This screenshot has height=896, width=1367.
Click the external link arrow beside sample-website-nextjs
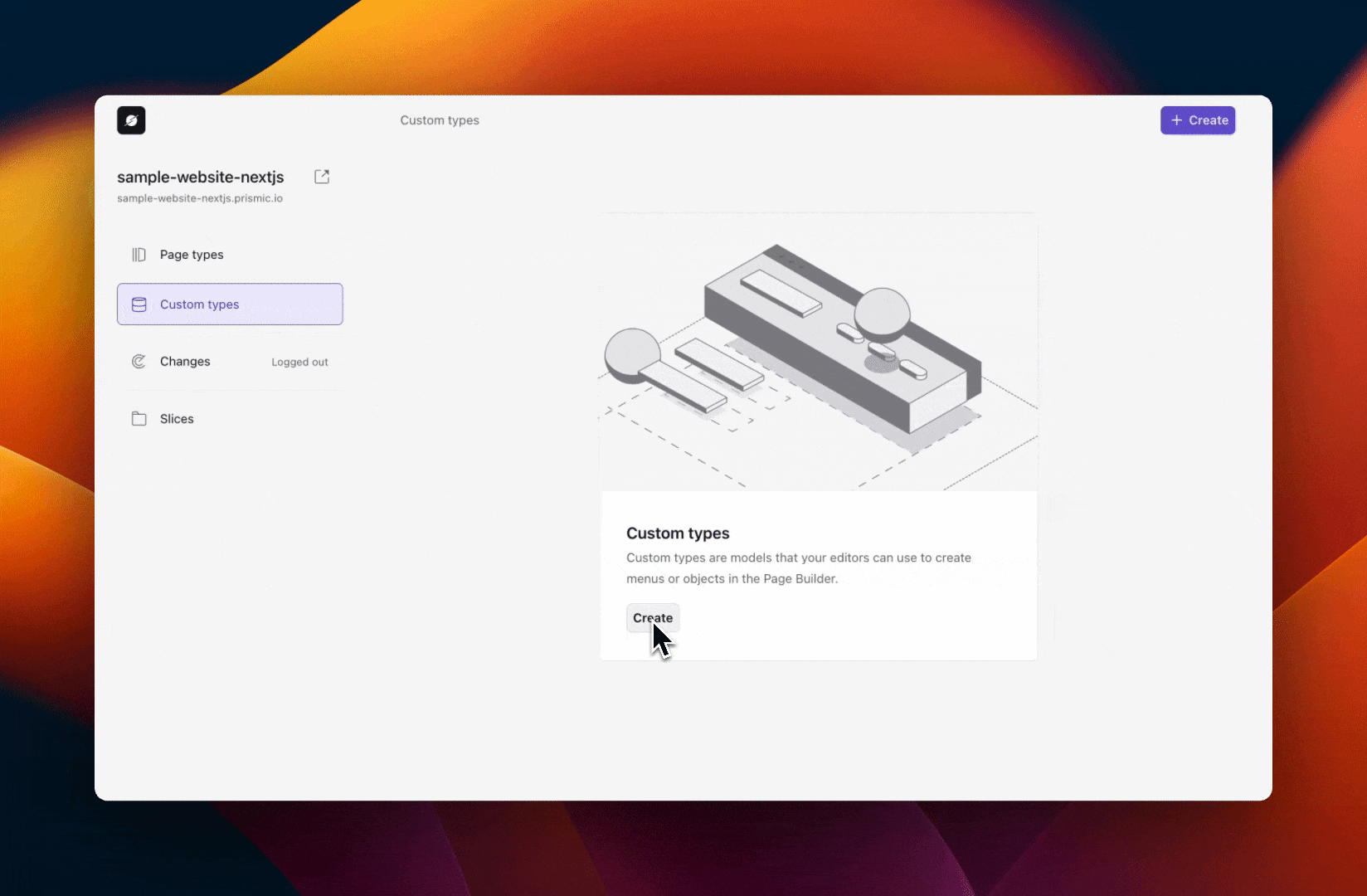click(x=322, y=176)
